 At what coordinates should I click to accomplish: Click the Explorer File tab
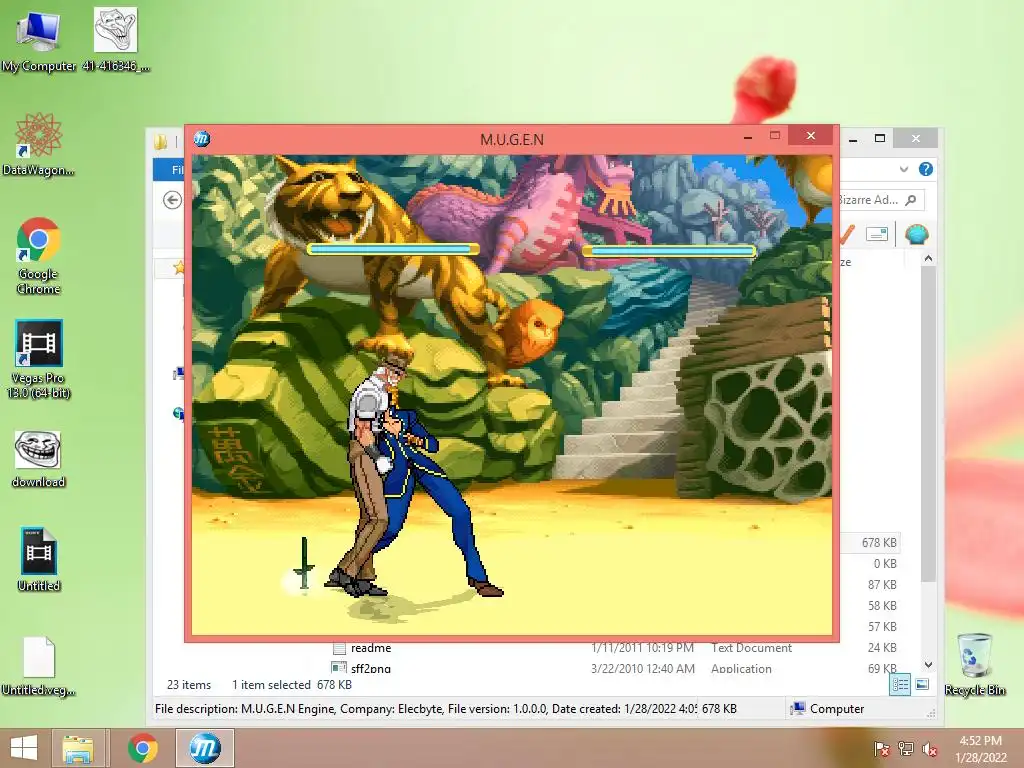point(169,170)
